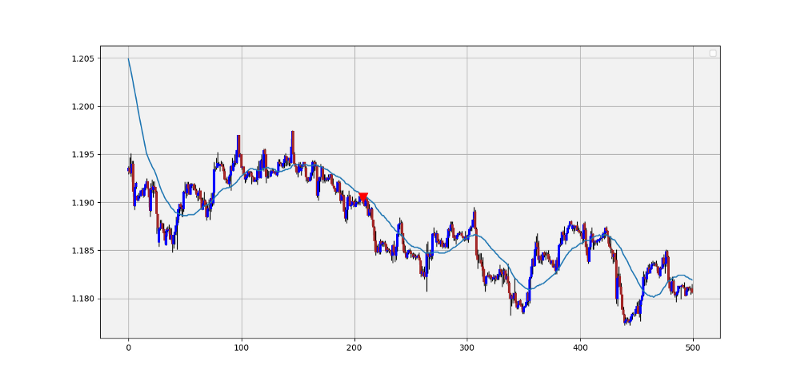The width and height of the screenshot is (800, 380).
Task: Click the 1.185 y-axis label
Action: coord(84,250)
